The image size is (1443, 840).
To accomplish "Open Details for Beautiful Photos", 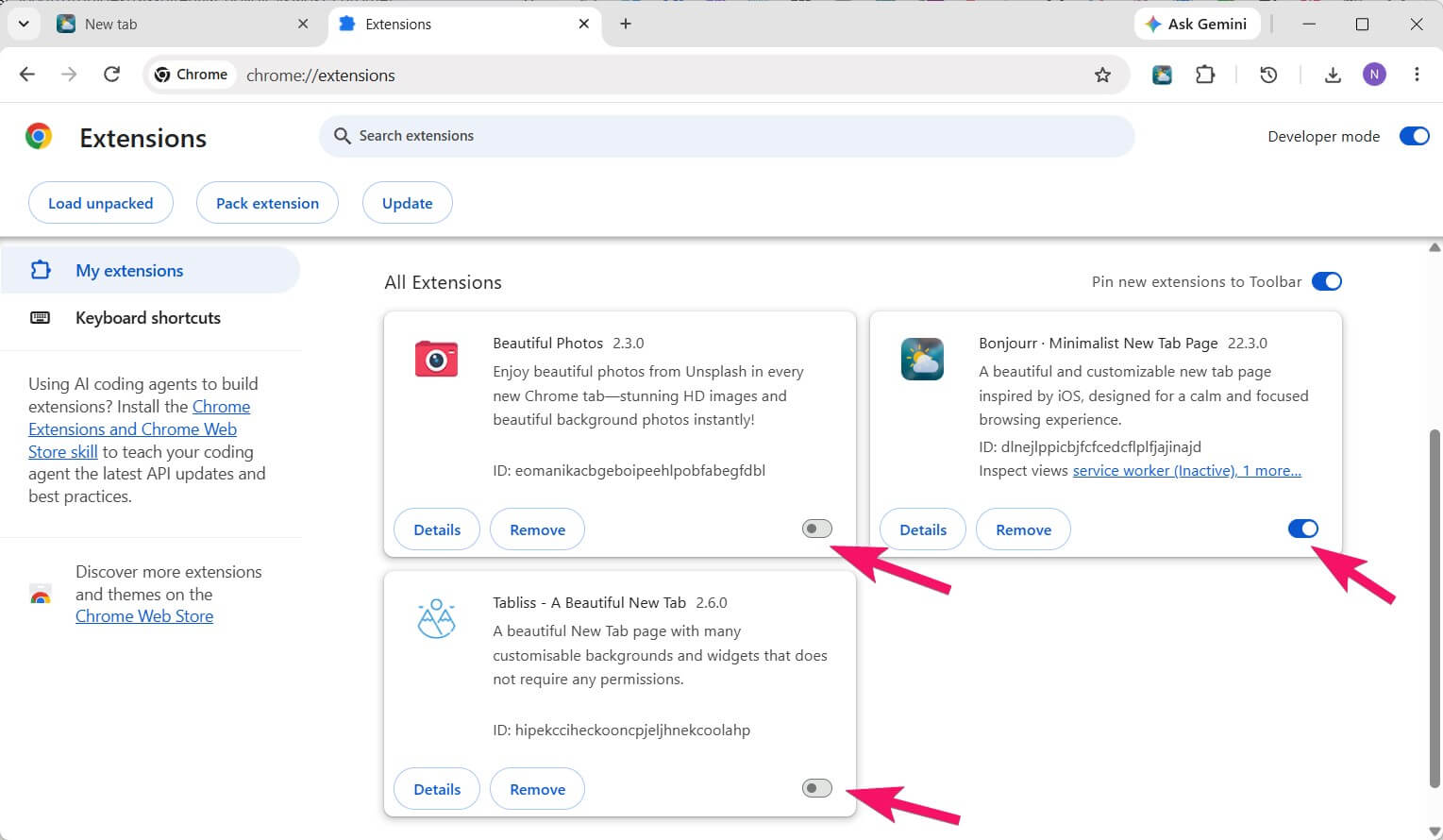I will click(x=437, y=529).
